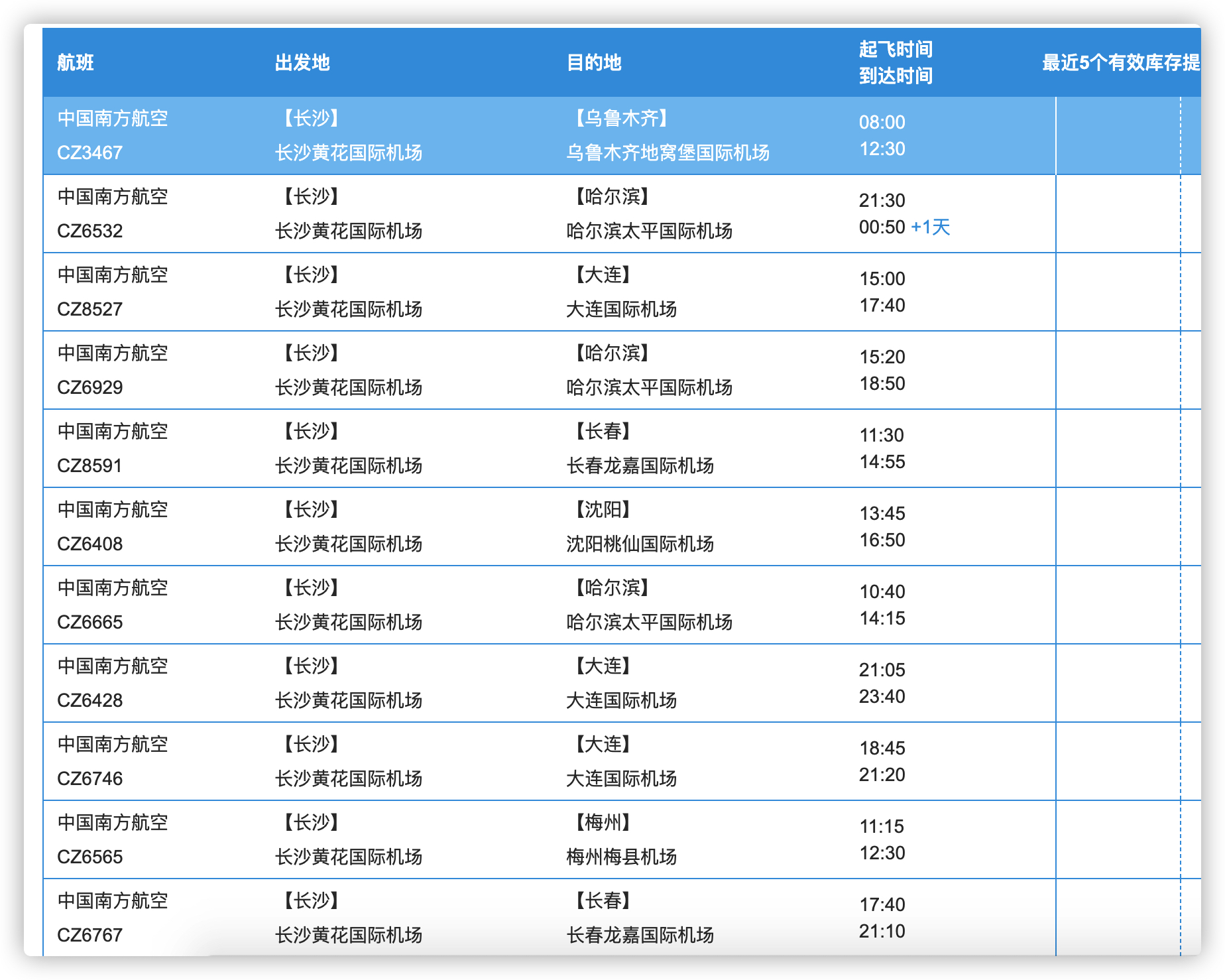The height and width of the screenshot is (980, 1225).
Task: Click 长春龙嘉国际机场 in the CZ6767 row
Action: (640, 935)
